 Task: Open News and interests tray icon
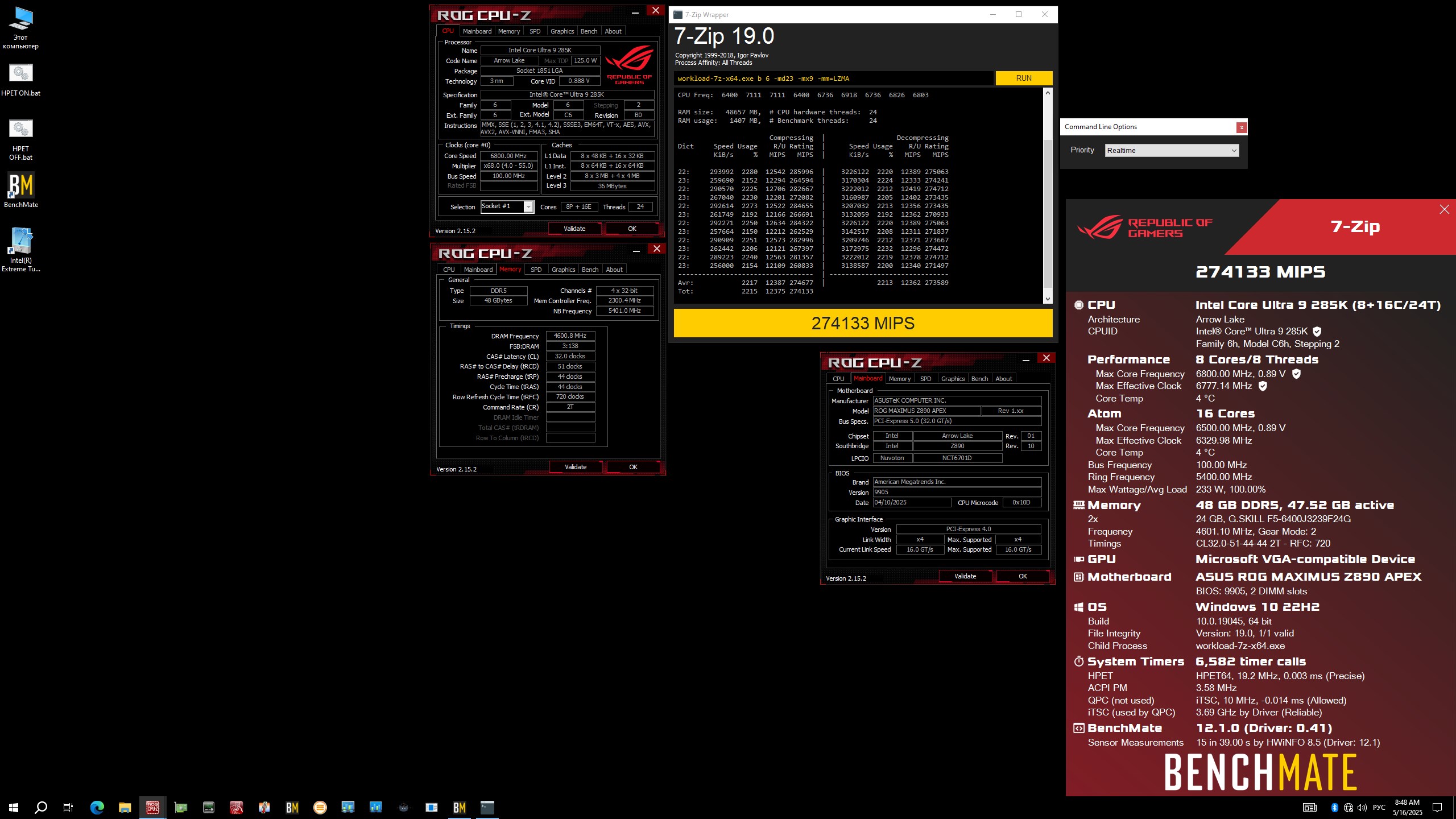pyautogui.click(x=1310, y=808)
